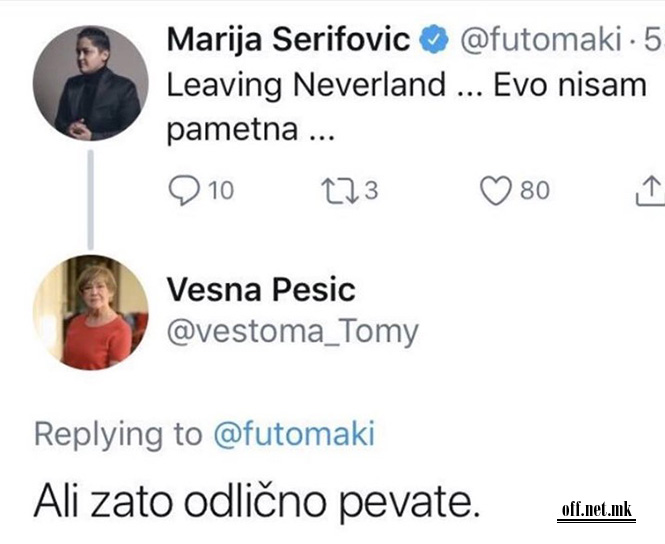The image size is (665, 544).
Task: Click the Vesna Pesic display name
Action: 260,290
